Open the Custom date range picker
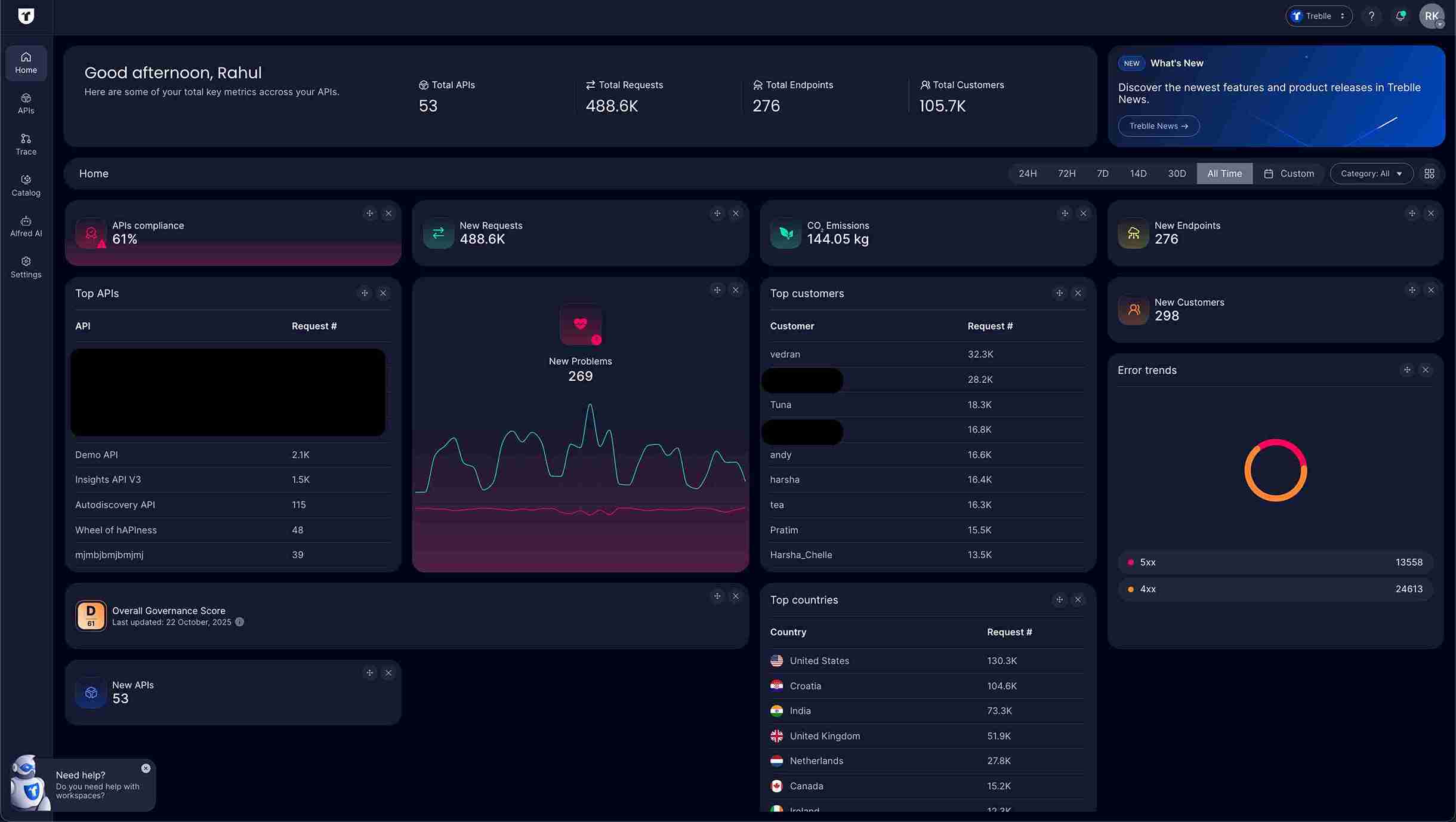This screenshot has height=822, width=1456. (1289, 174)
